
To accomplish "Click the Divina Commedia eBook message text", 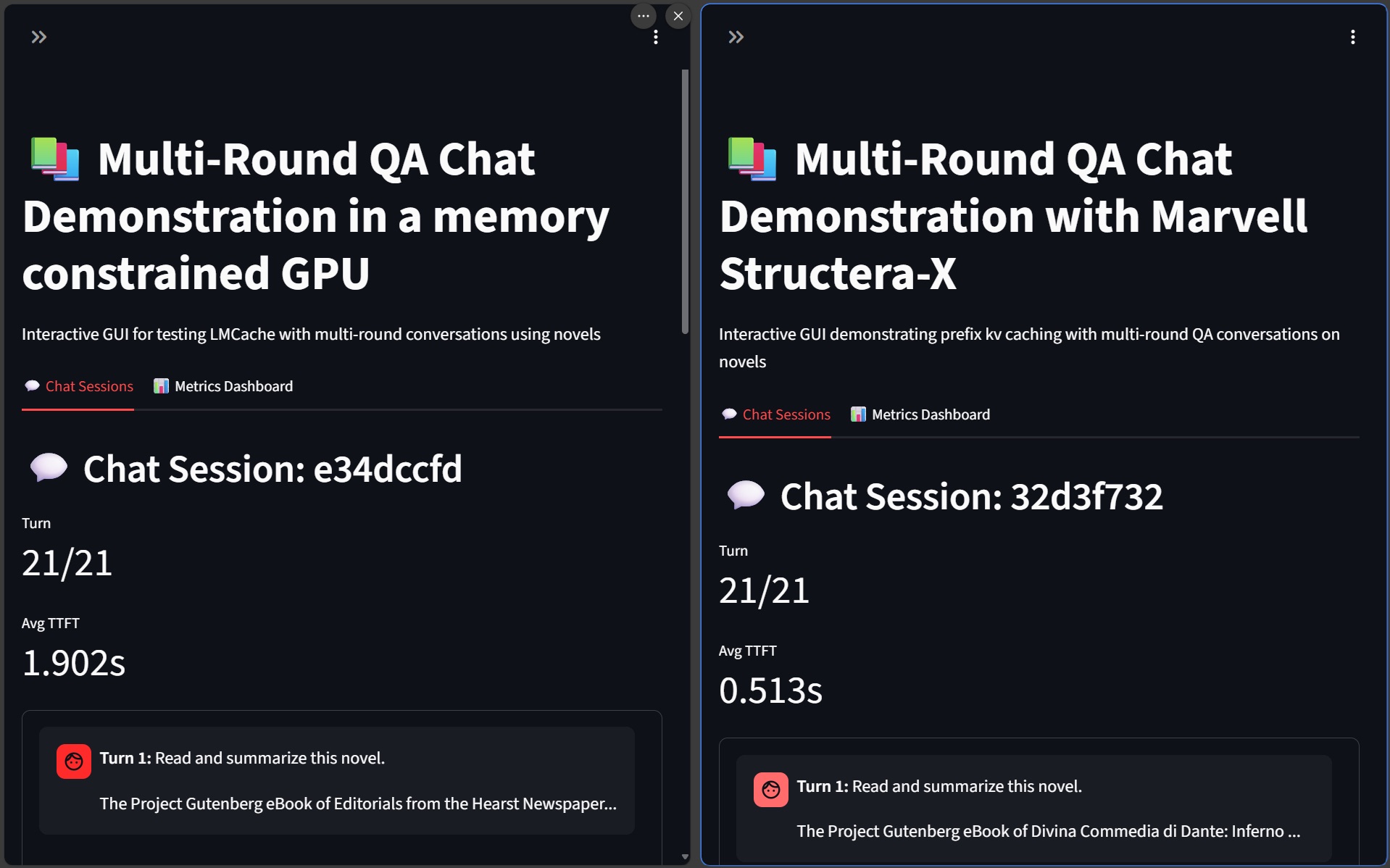I will pos(1048,831).
